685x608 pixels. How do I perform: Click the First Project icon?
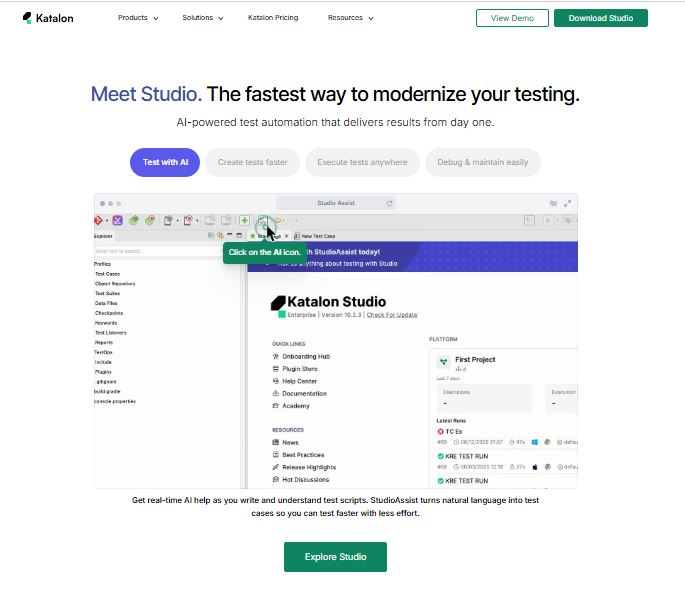point(443,361)
